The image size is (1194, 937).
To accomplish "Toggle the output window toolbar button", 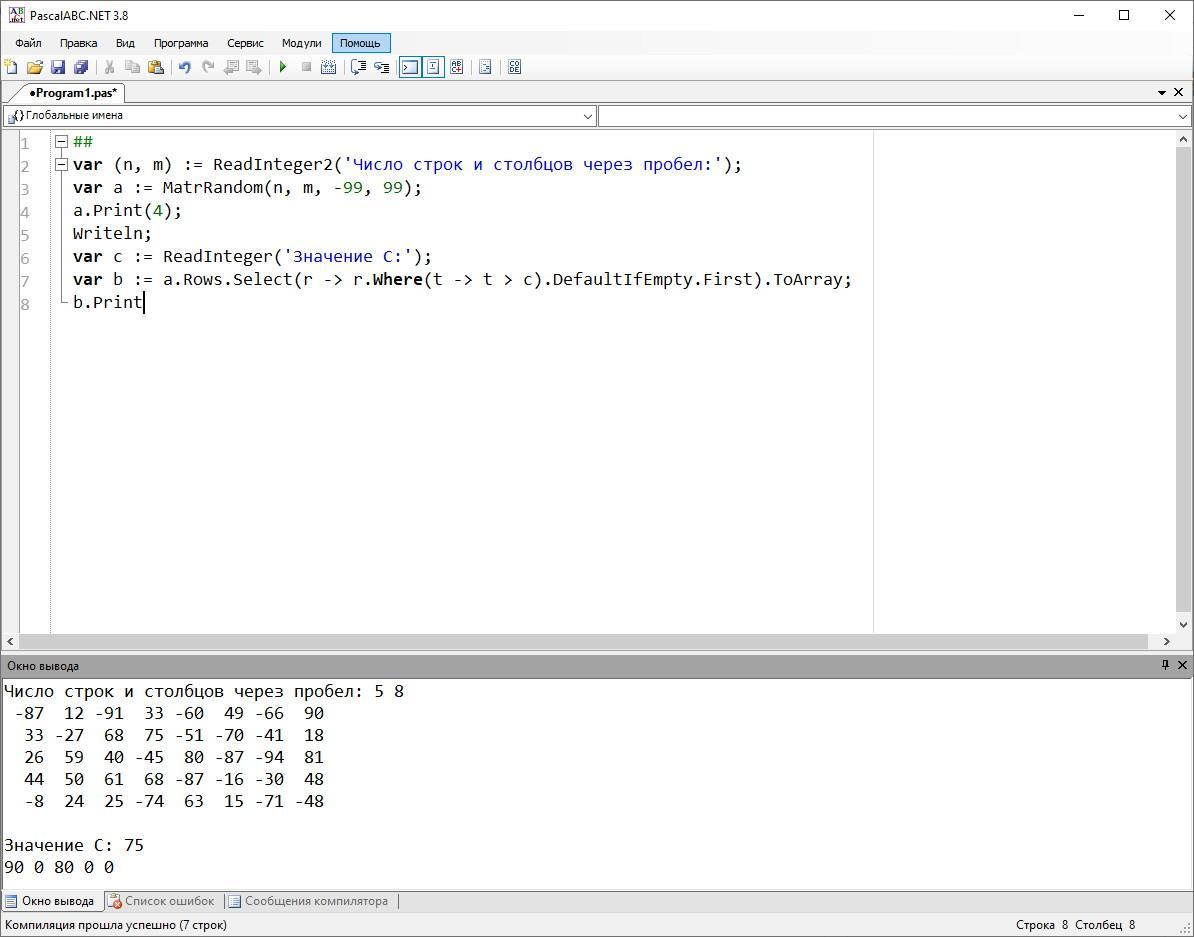I will click(x=409, y=67).
